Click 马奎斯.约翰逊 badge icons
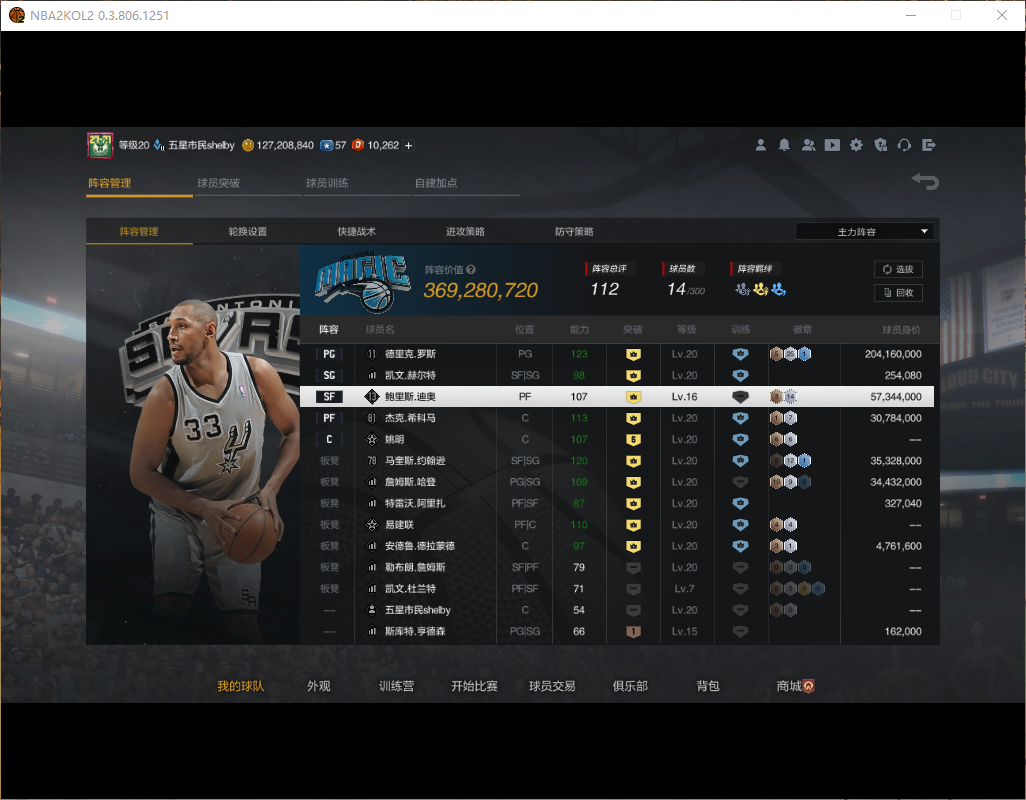1026x800 pixels. 790,461
